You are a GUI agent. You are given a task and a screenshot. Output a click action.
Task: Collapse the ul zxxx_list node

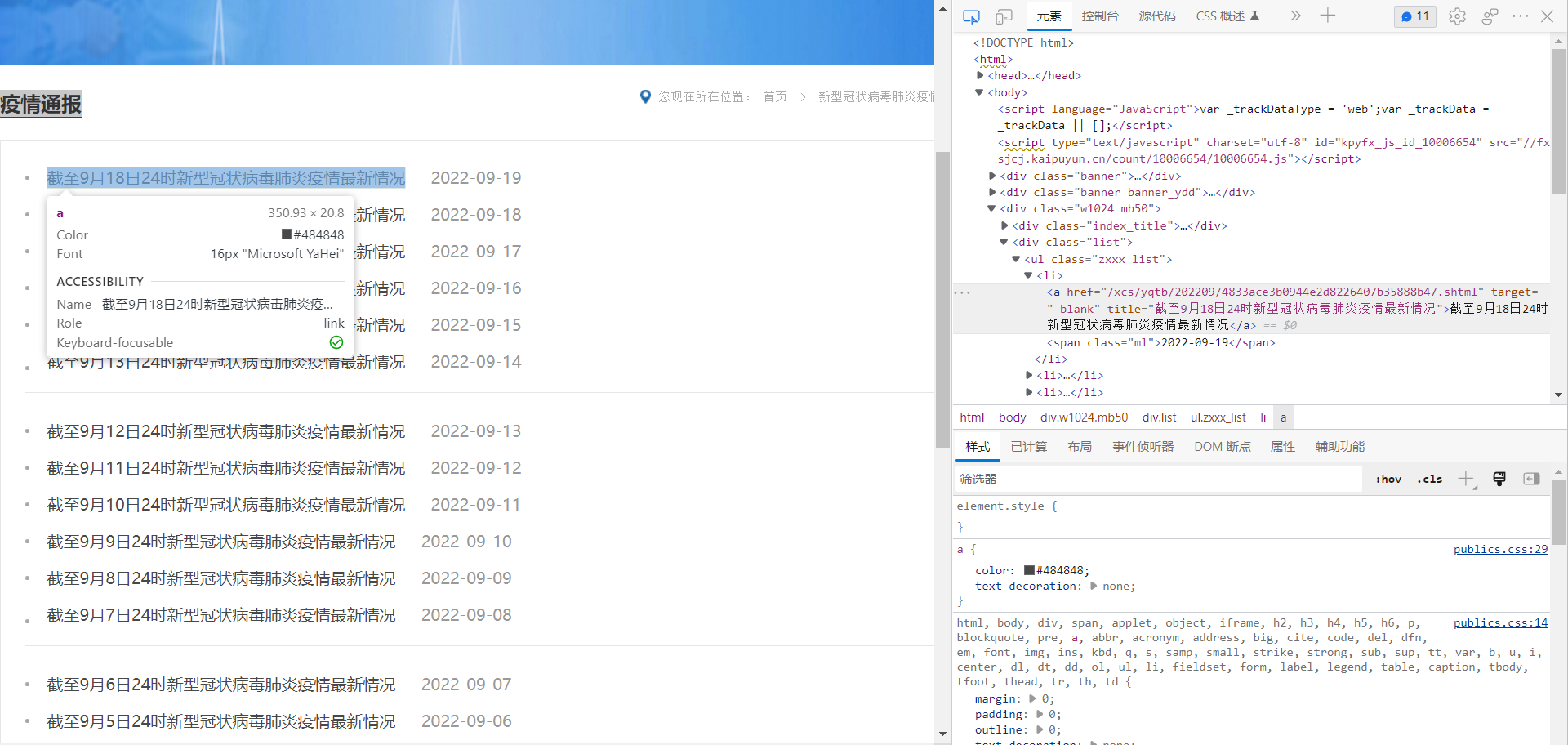pyautogui.click(x=1017, y=260)
